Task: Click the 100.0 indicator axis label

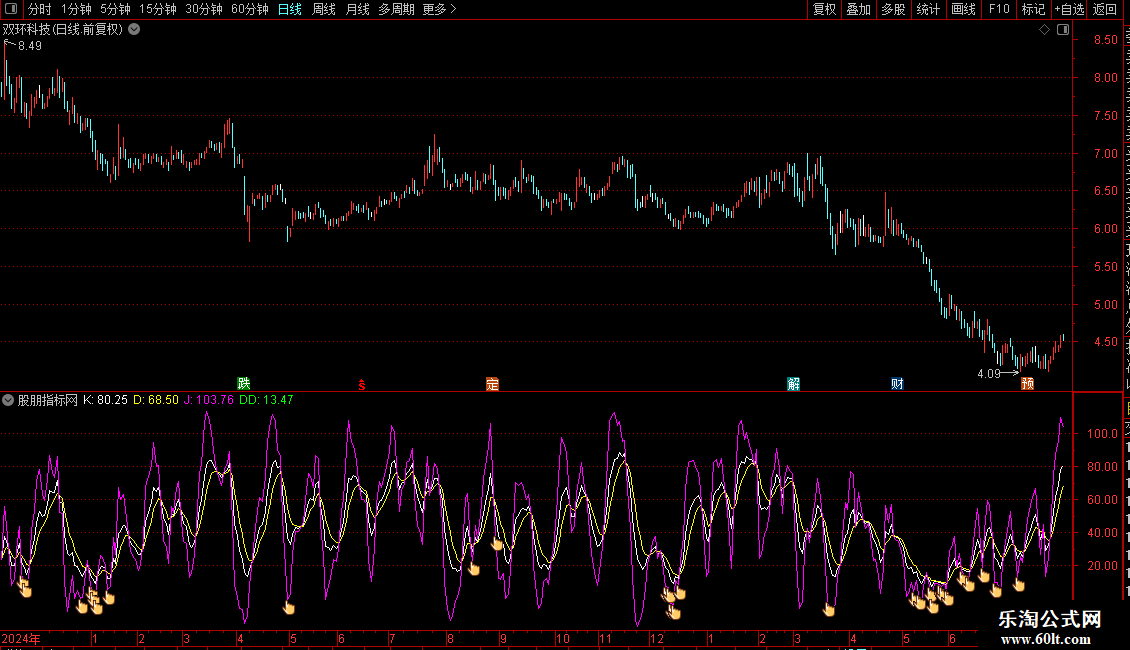Action: (1103, 433)
